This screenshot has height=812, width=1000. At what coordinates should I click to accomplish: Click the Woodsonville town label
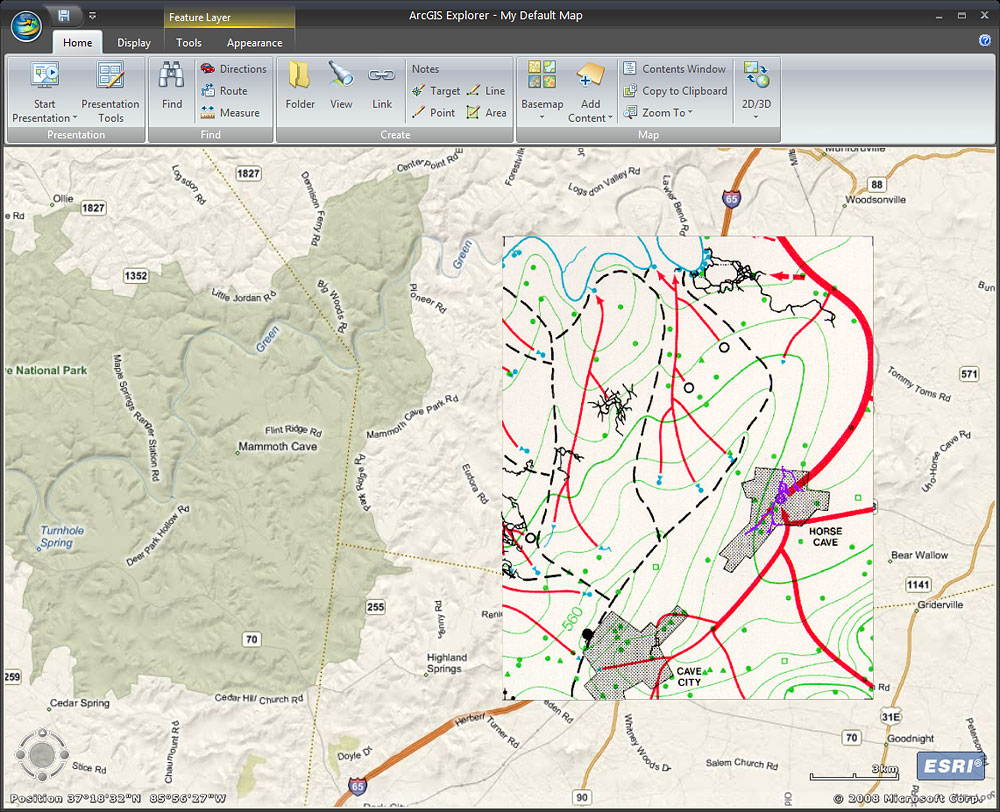pos(875,200)
